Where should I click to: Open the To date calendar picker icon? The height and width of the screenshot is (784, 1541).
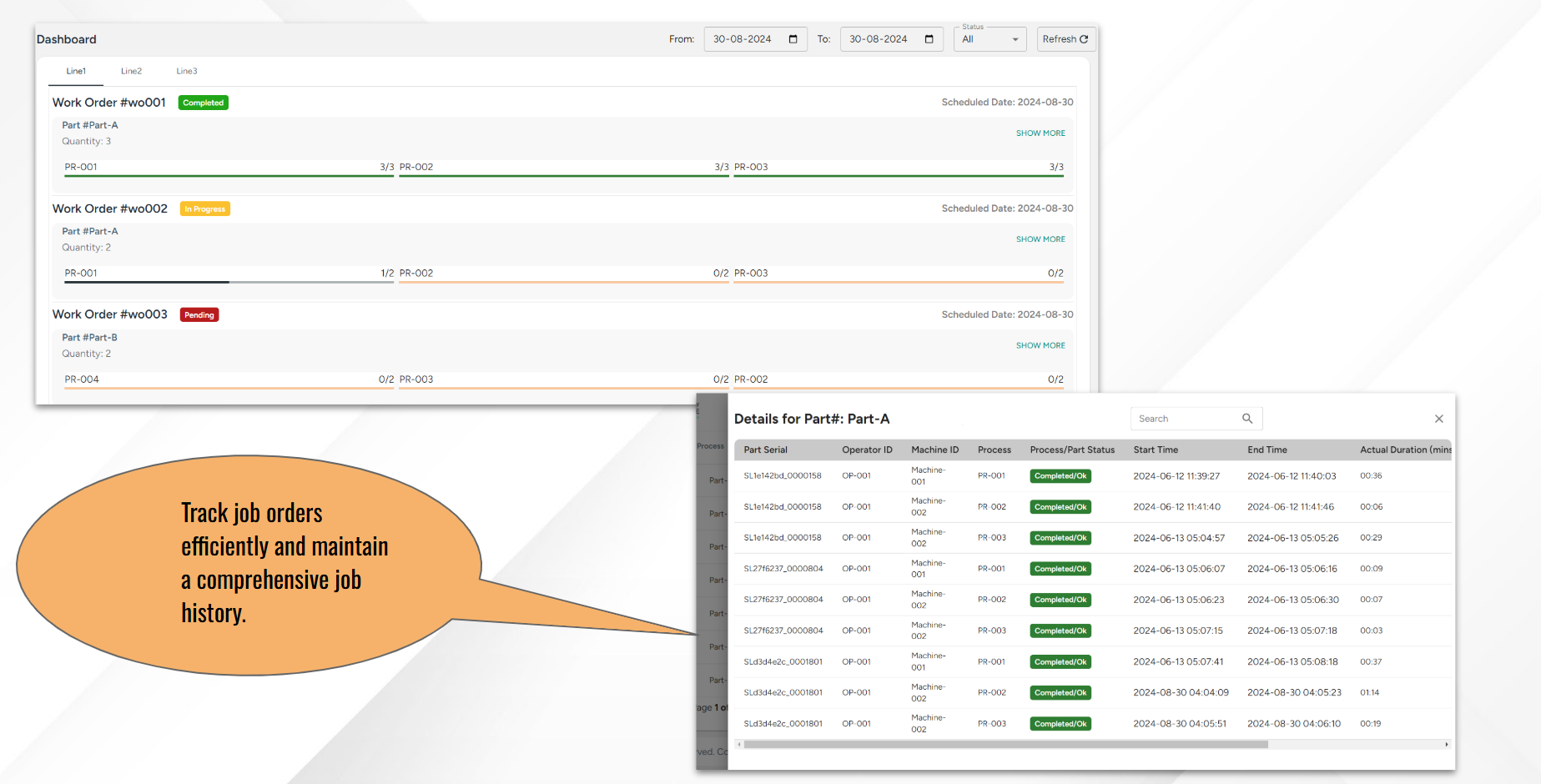coord(929,39)
